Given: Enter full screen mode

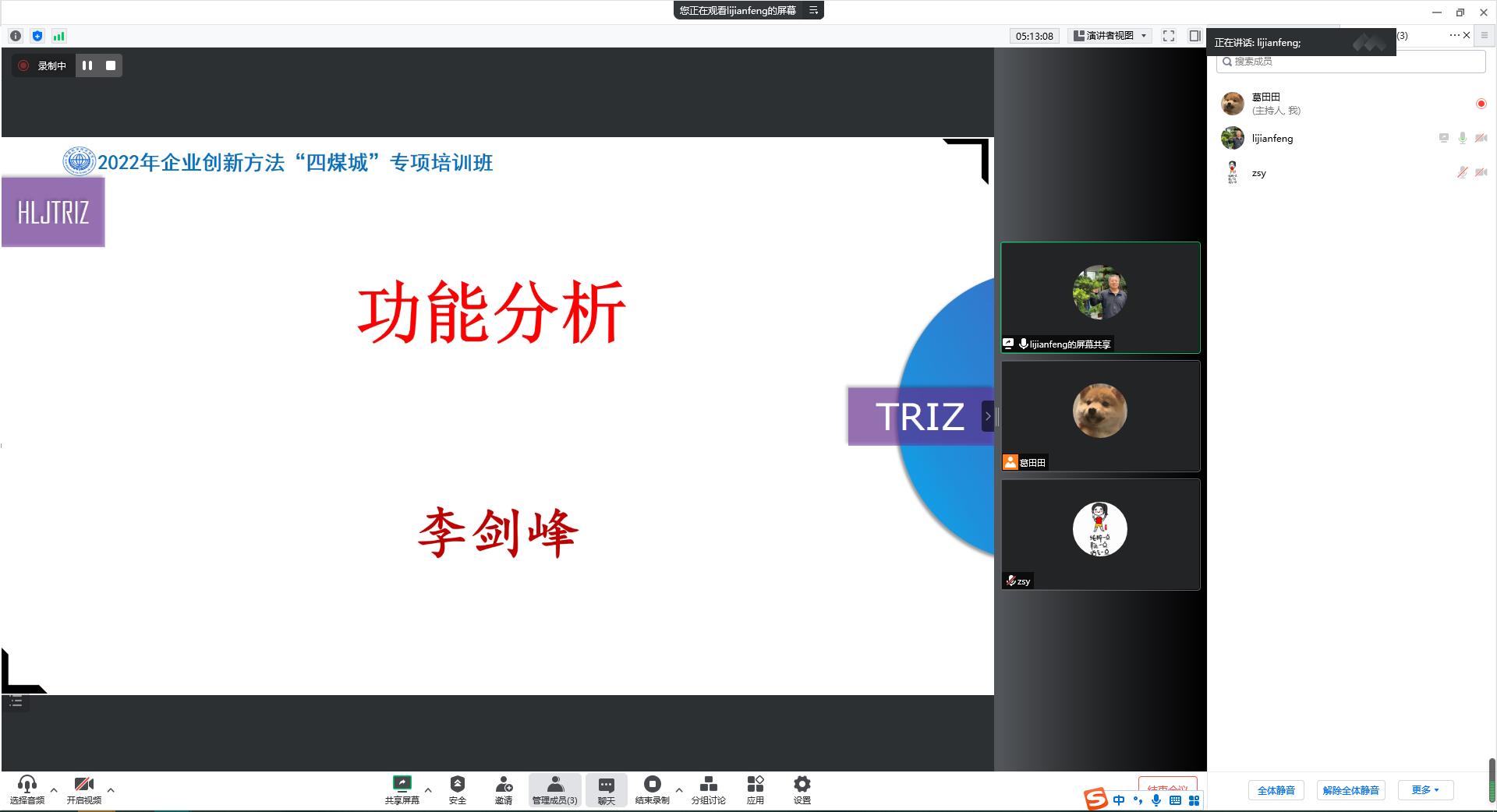Looking at the screenshot, I should [x=1168, y=36].
